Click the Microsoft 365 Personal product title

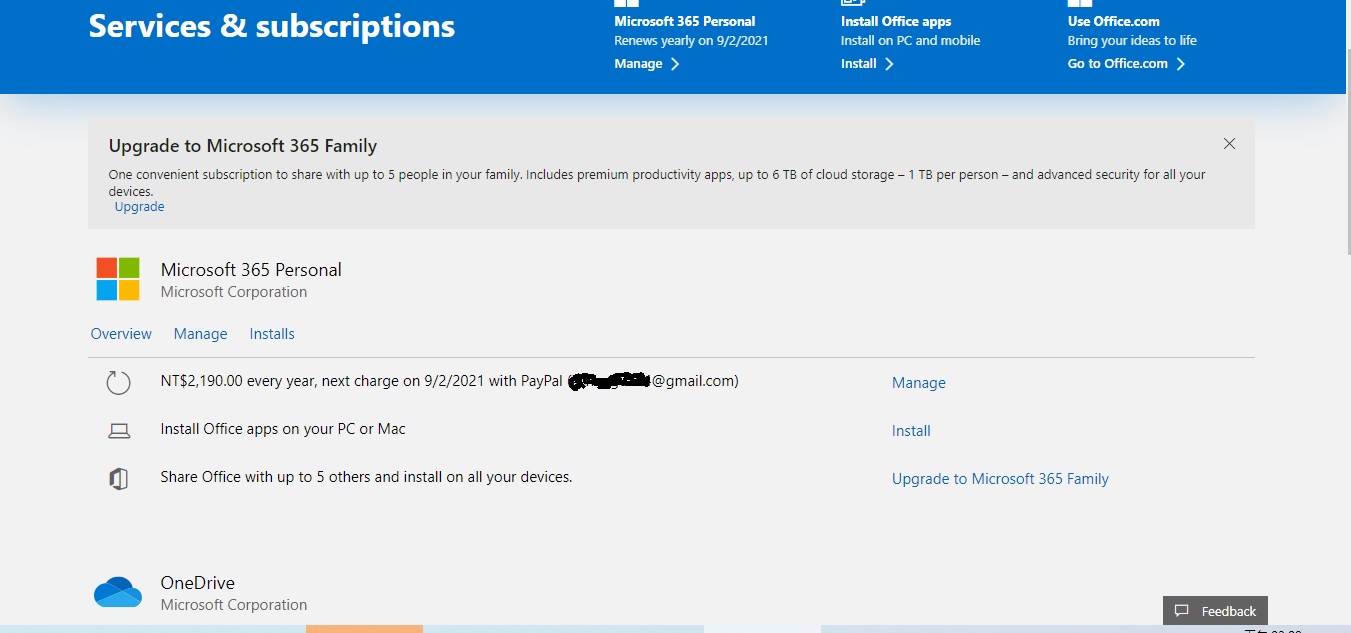[x=251, y=270]
